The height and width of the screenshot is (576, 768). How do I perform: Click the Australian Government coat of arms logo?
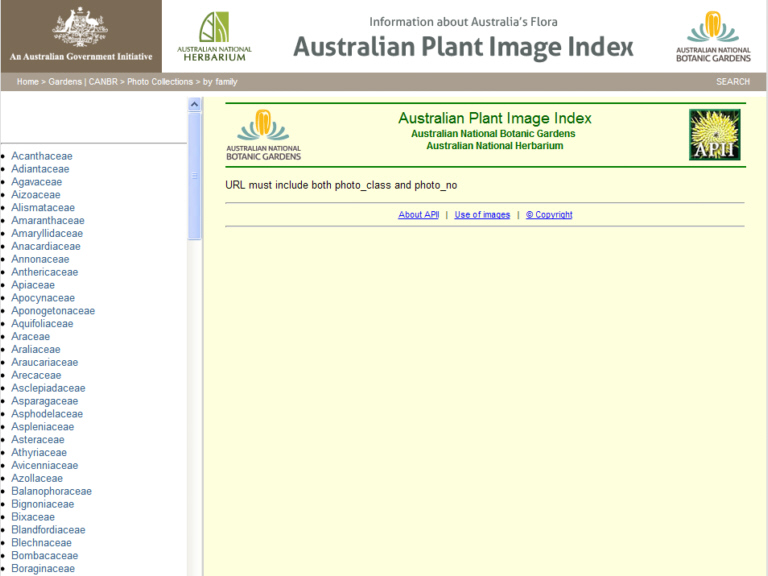click(80, 34)
